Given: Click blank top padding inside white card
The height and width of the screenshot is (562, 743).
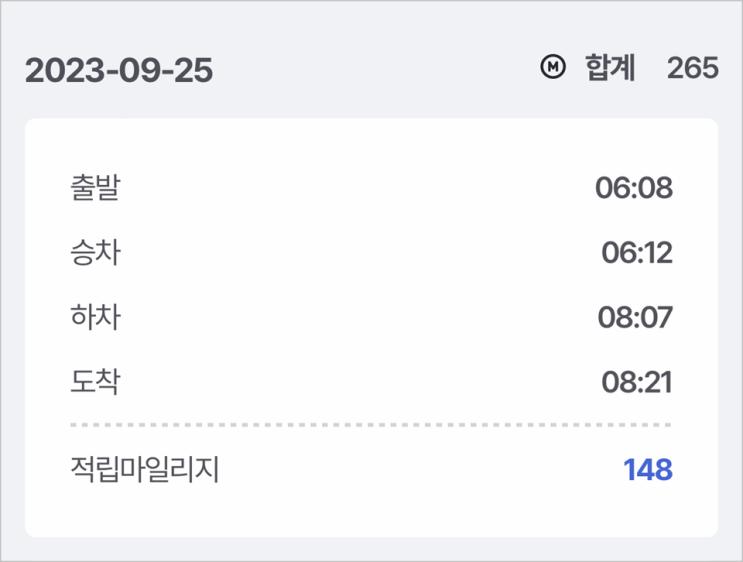Looking at the screenshot, I should (x=371, y=140).
